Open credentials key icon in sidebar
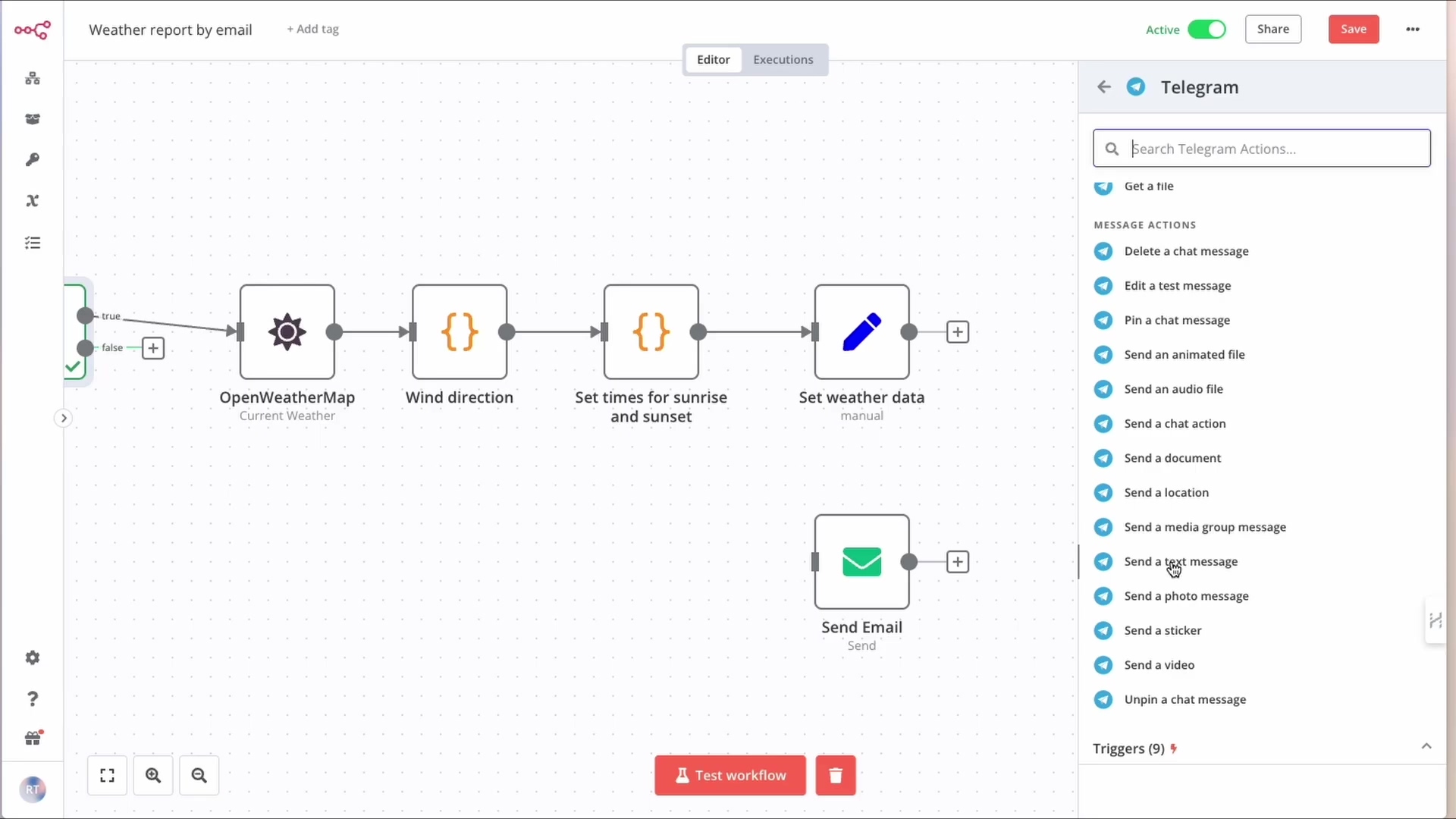 (32, 160)
